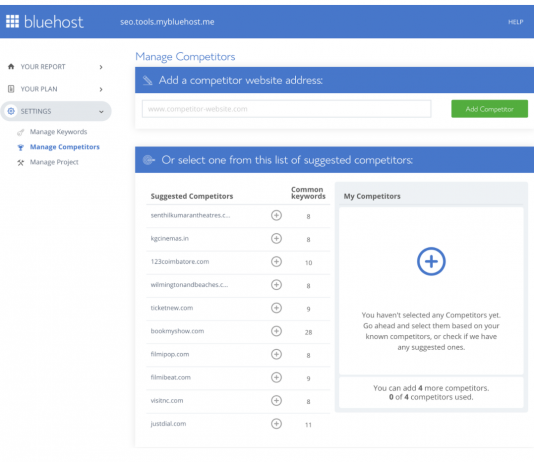Click the key icon for Manage Keywords
534x462 pixels.
[21, 132]
